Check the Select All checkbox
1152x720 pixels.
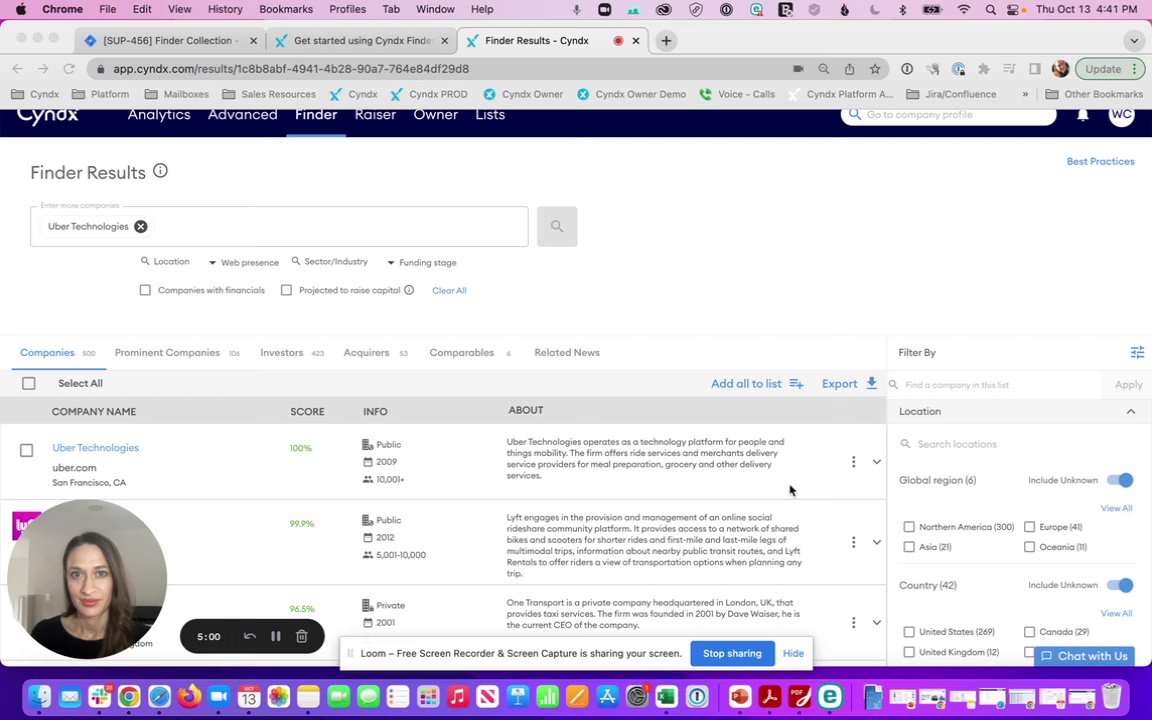29,384
